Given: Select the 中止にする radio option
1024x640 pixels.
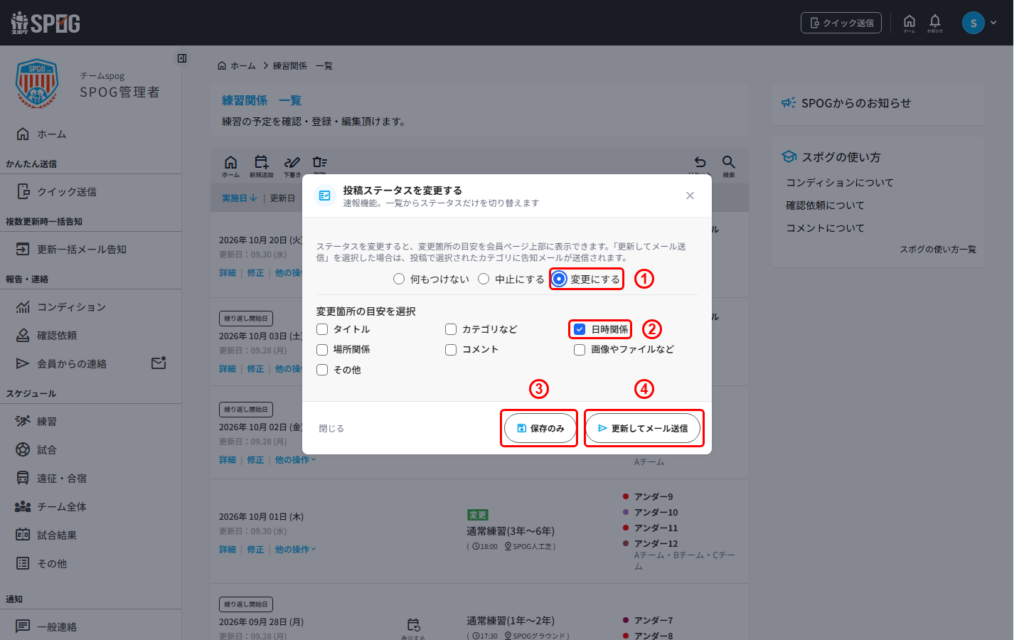Looking at the screenshot, I should 483,279.
